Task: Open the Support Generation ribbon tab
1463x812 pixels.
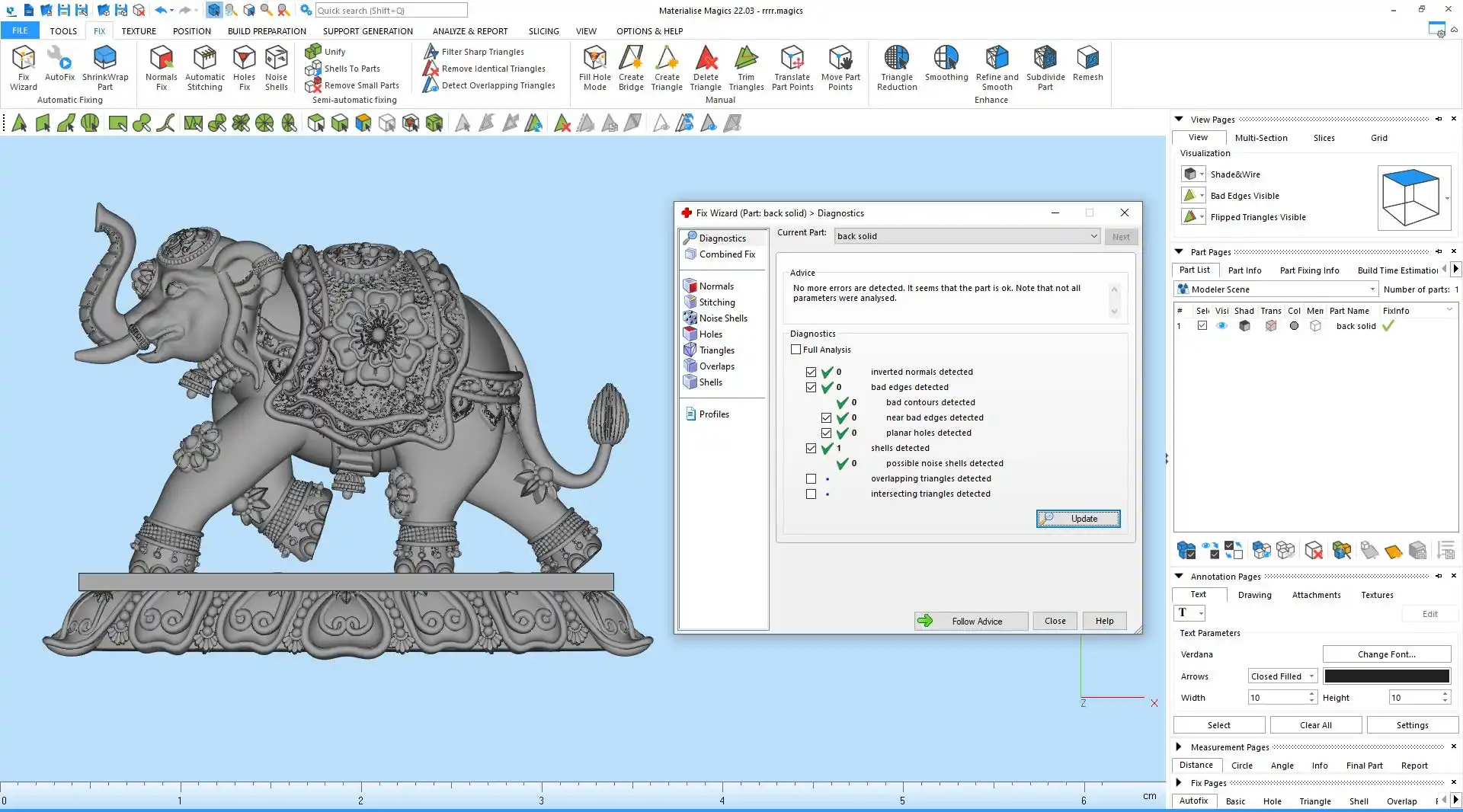Action: coord(367,31)
